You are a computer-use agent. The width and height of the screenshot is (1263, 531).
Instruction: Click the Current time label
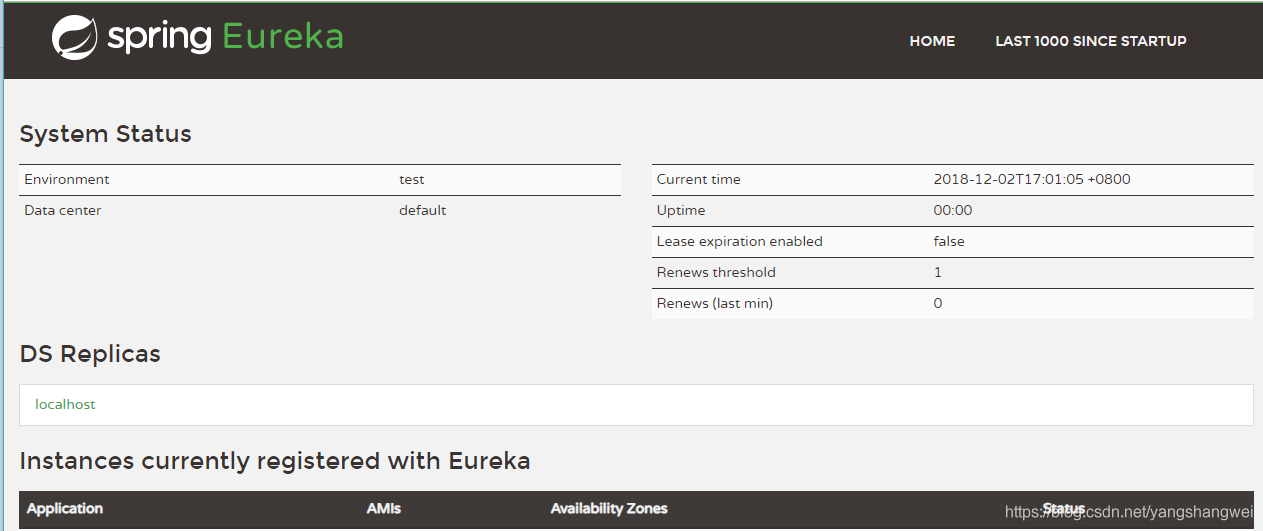(x=699, y=180)
